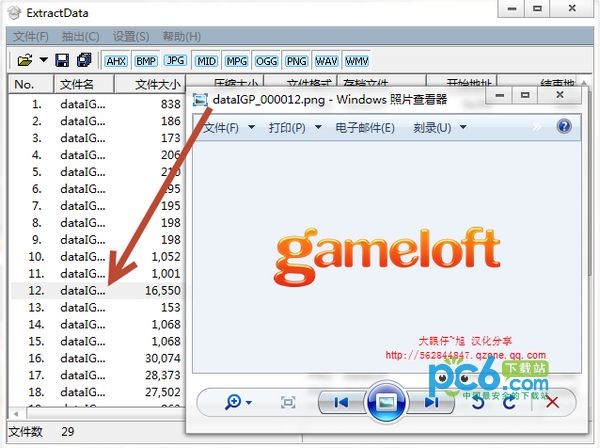Viewport: 600px width, 448px height.
Task: Expand the open-folder dropdown arrow
Action: [x=44, y=60]
